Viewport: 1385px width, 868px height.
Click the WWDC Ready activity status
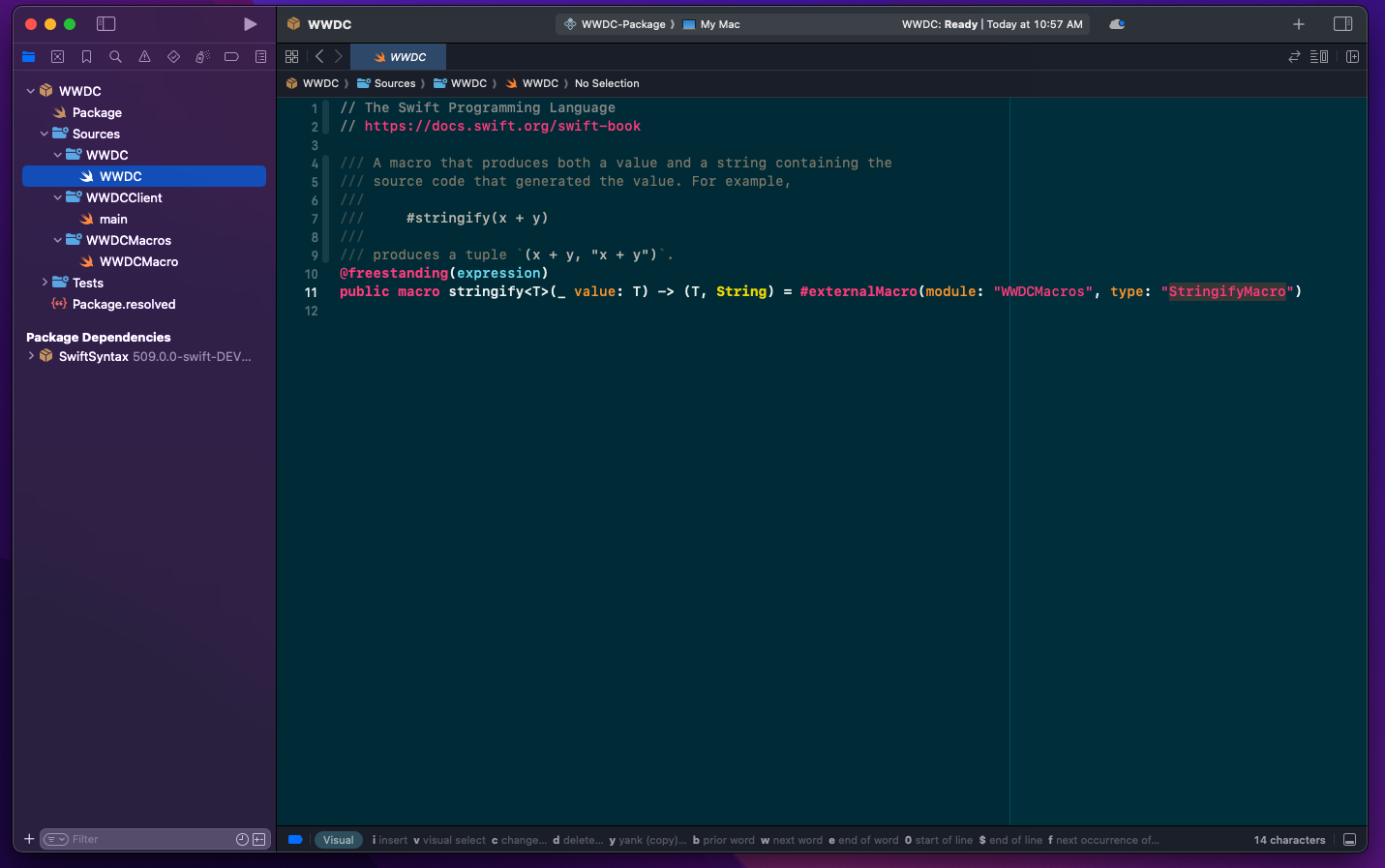(x=992, y=24)
